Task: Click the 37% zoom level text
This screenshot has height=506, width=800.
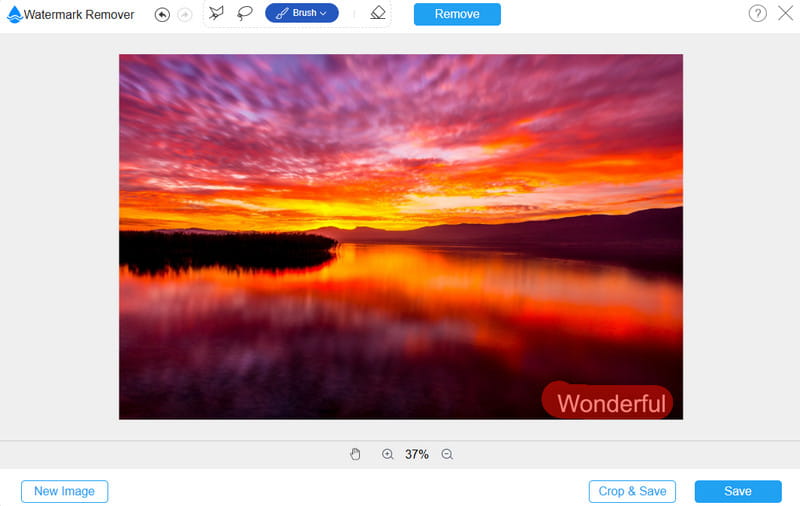Action: point(417,454)
